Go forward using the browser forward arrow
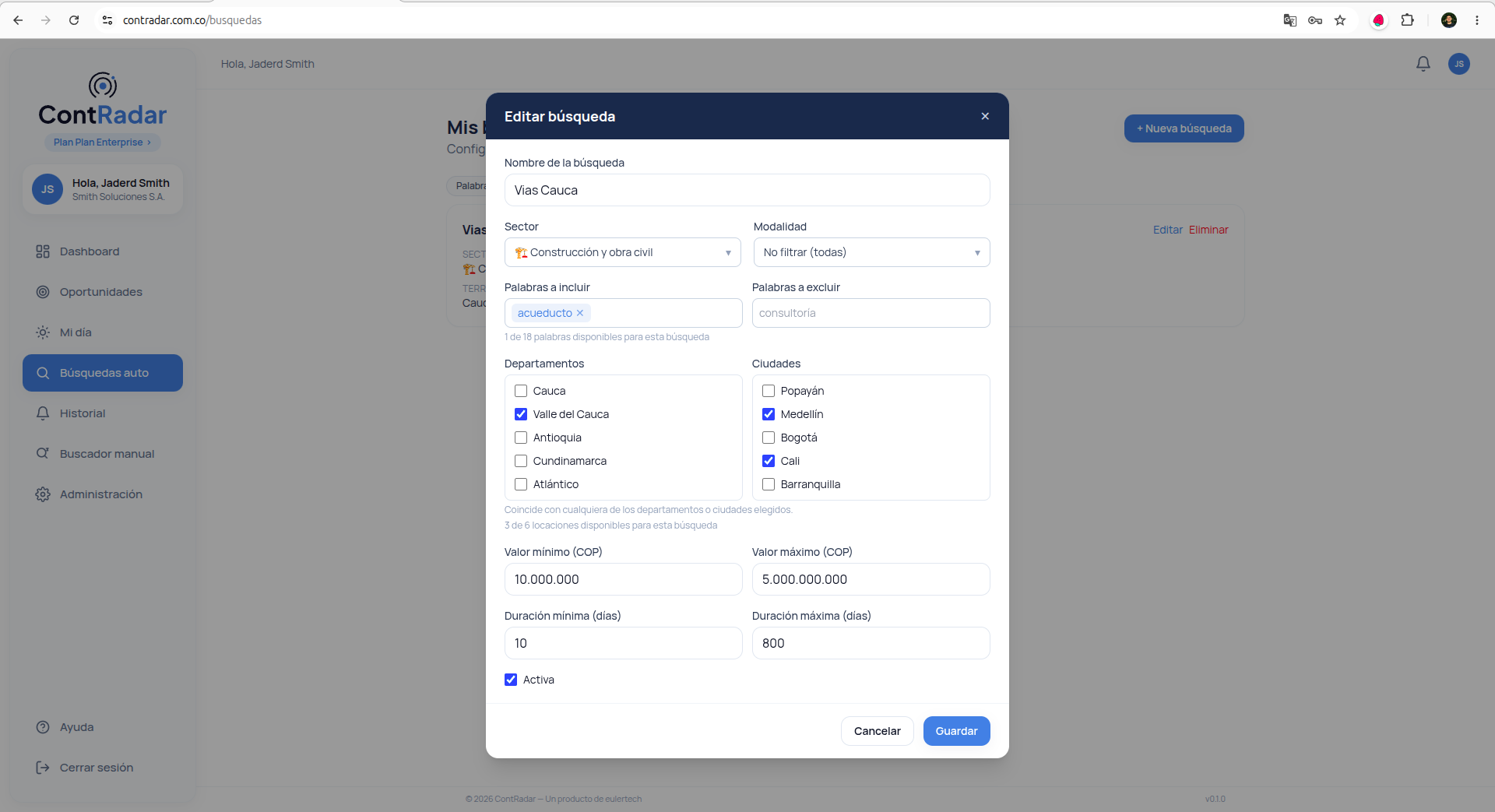Image resolution: width=1495 pixels, height=812 pixels. (46, 20)
